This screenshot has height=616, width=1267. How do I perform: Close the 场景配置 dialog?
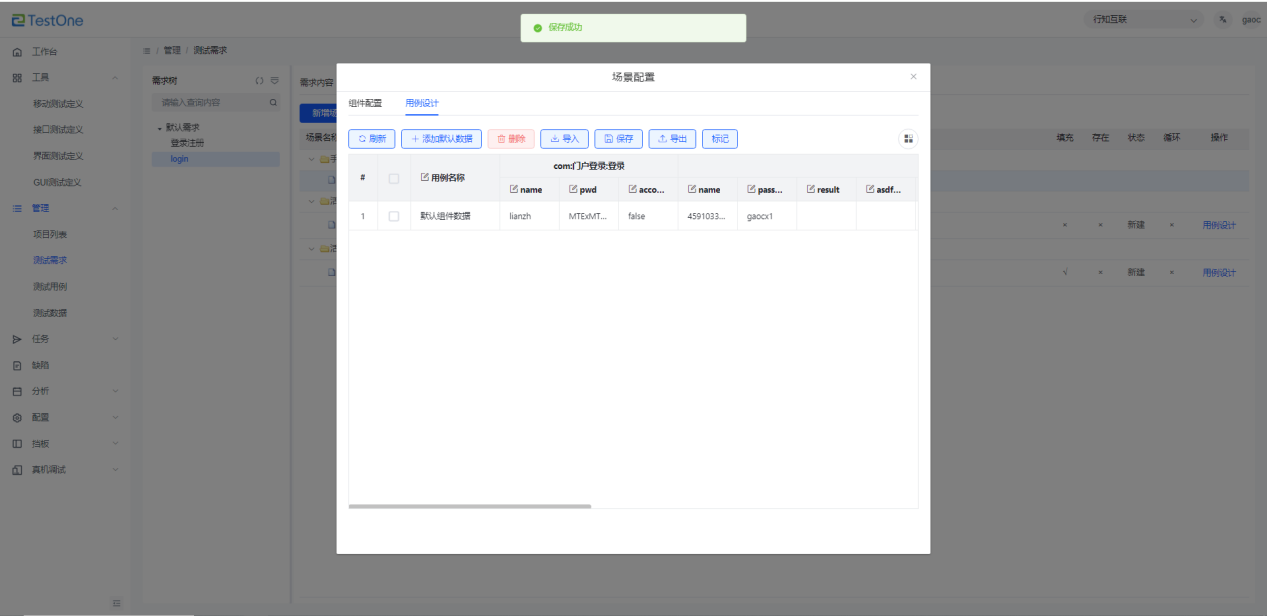click(913, 77)
